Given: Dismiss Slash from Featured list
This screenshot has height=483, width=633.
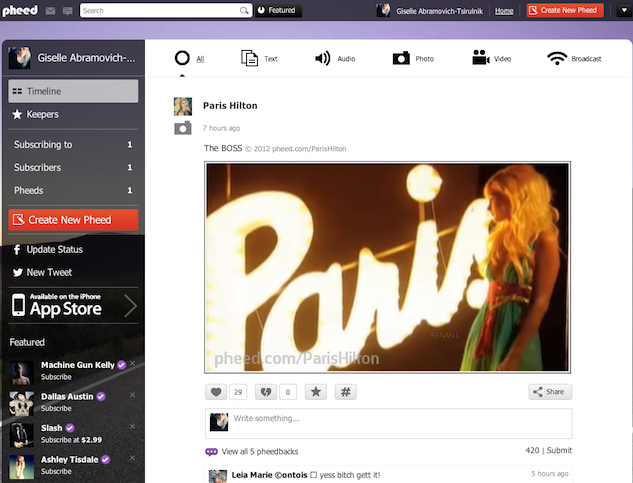Looking at the screenshot, I should pyautogui.click(x=133, y=427).
